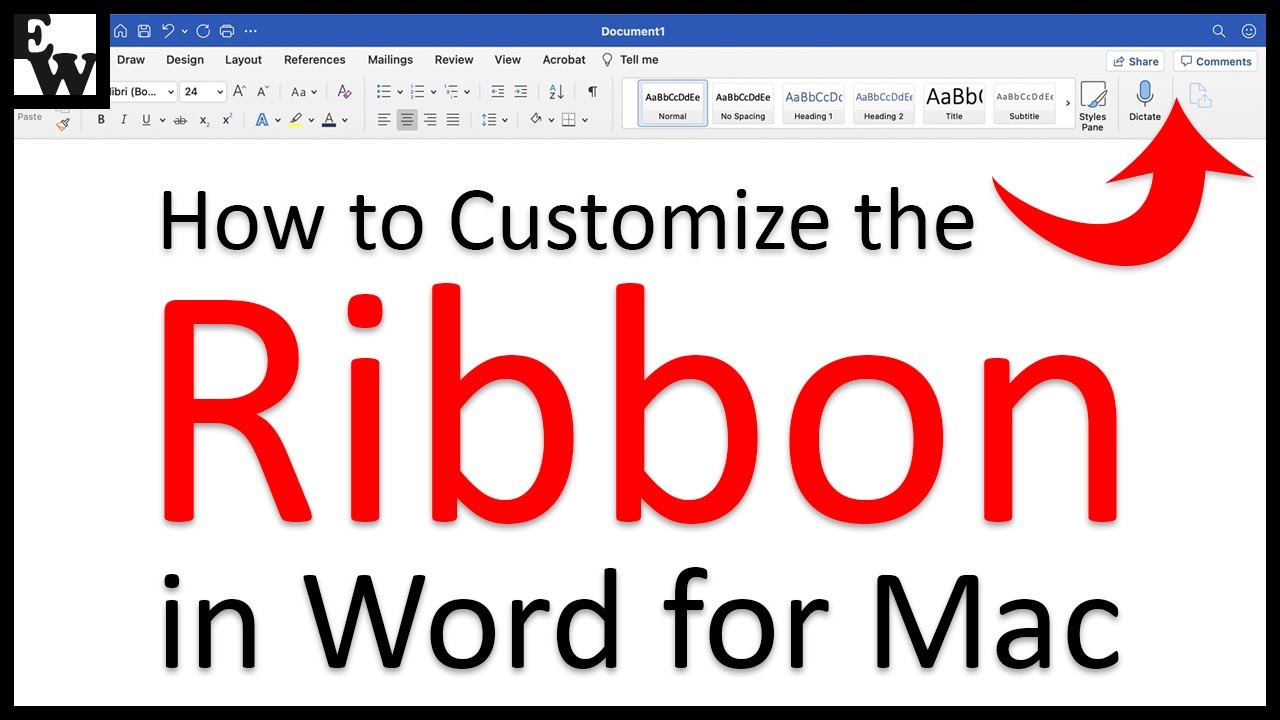
Task: Click the Share button
Action: [x=1135, y=61]
